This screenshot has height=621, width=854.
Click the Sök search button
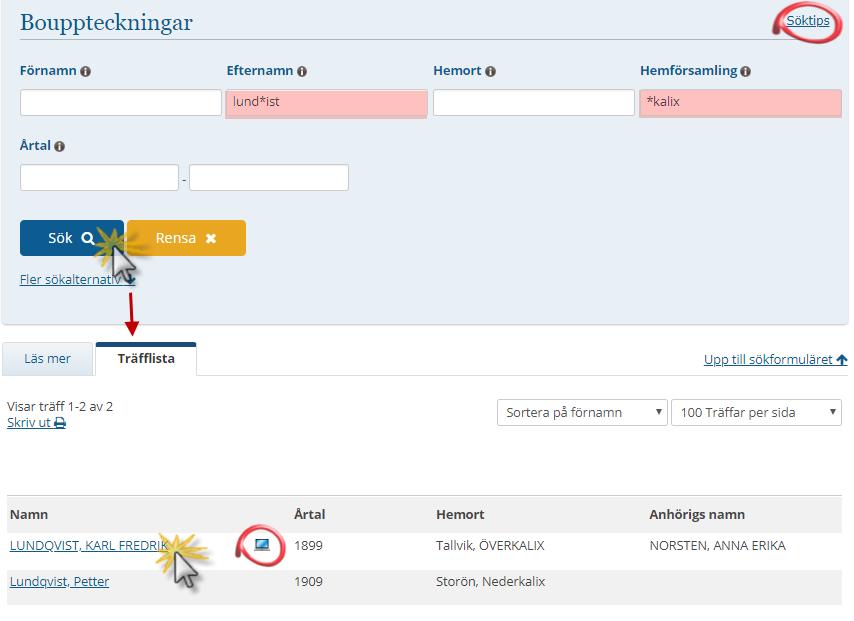(x=72, y=238)
